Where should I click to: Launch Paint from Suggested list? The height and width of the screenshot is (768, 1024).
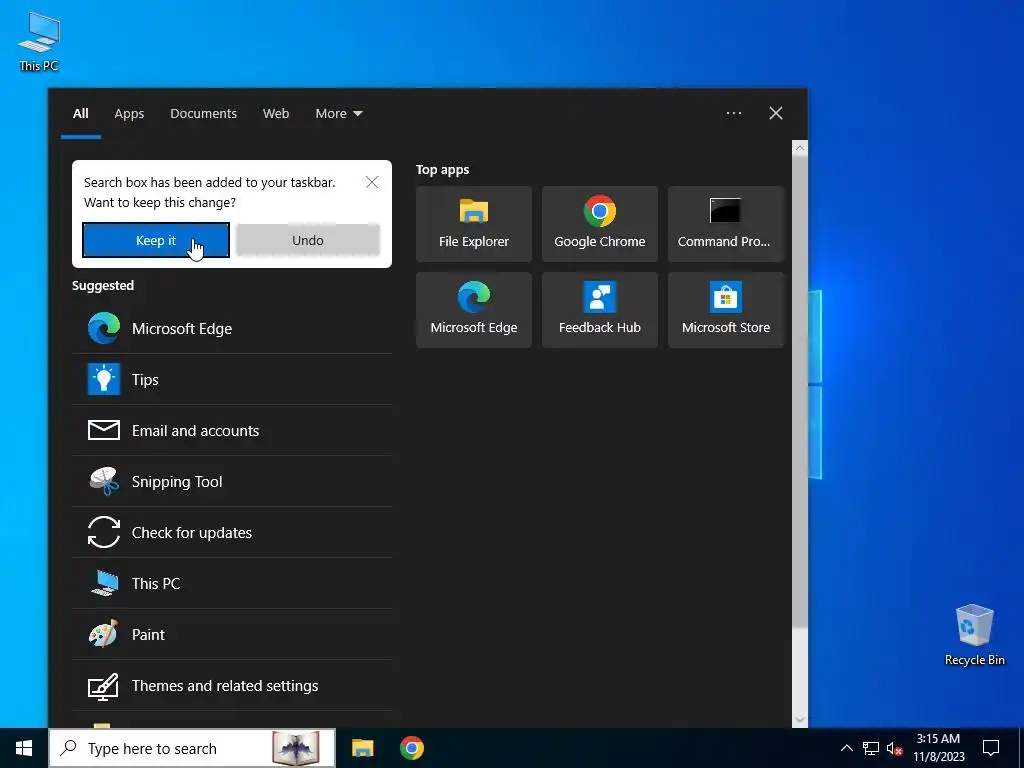coord(232,634)
